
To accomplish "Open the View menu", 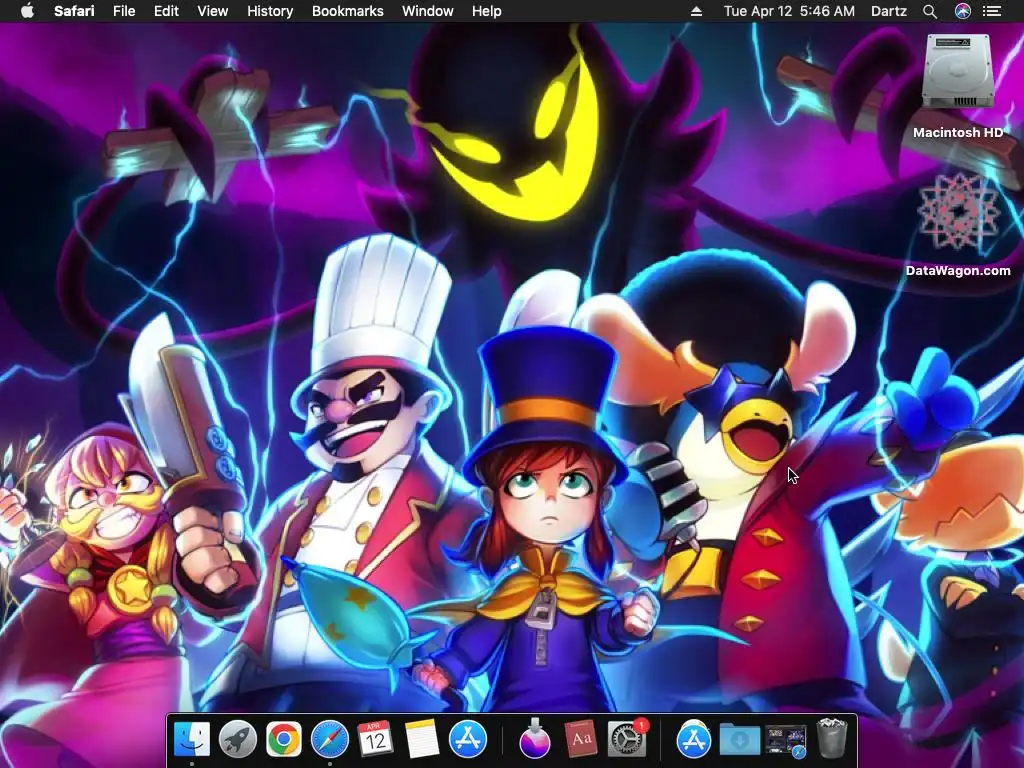I will [x=212, y=11].
